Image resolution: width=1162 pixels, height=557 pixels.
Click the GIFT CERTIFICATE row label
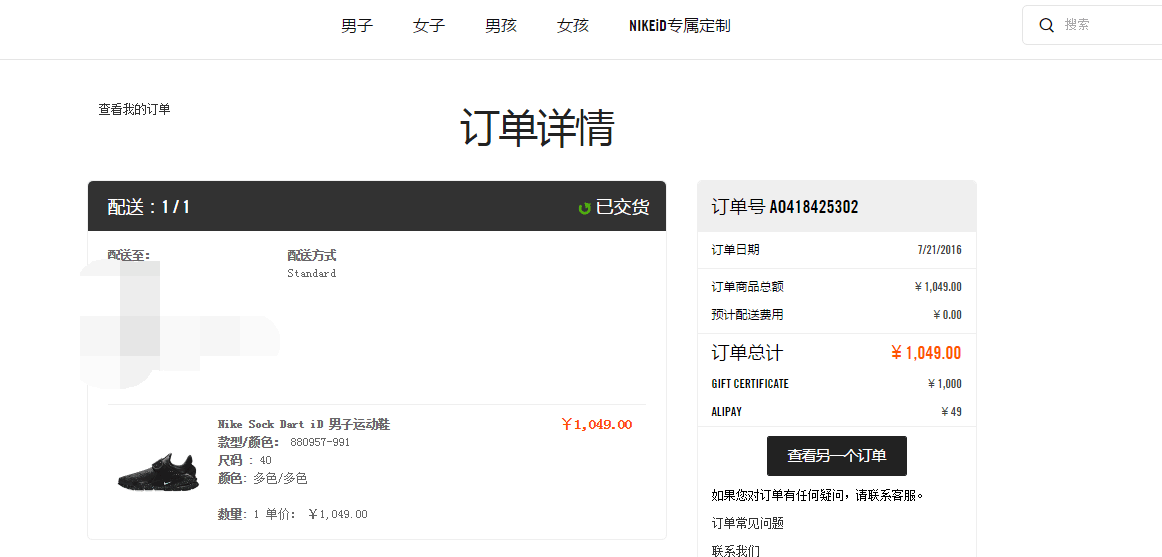[750, 384]
